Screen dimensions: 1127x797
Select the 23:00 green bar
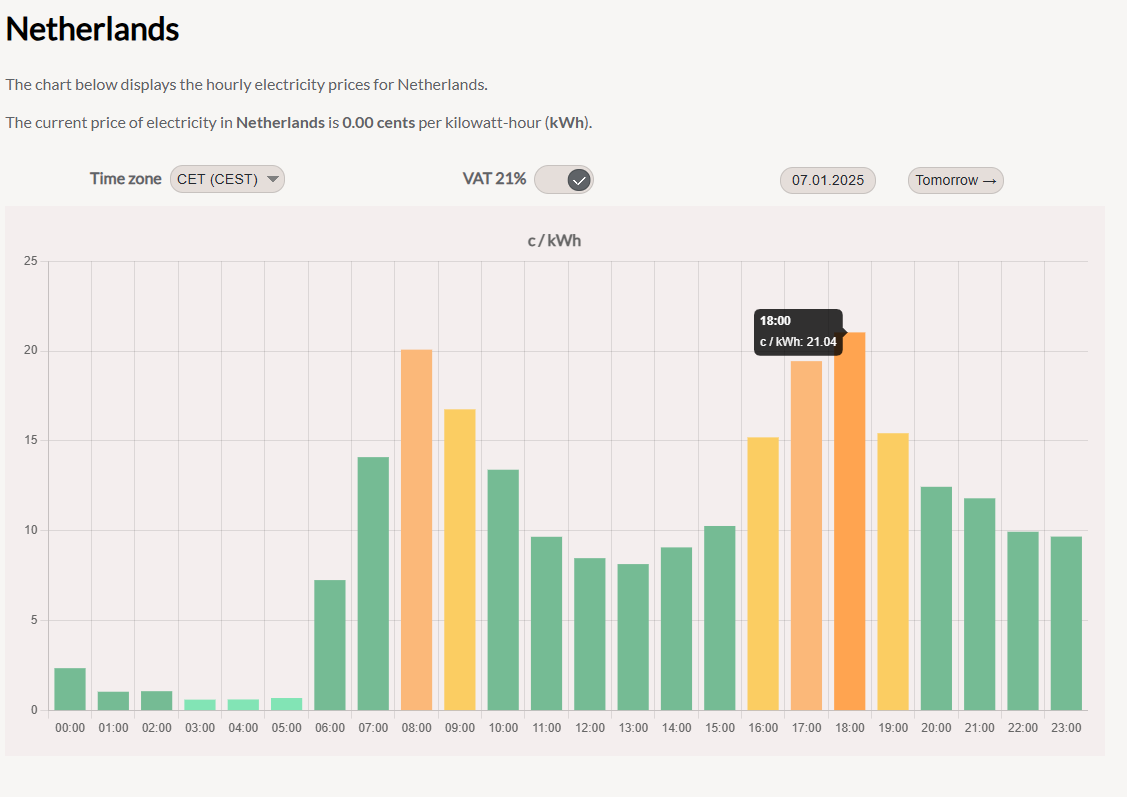point(1066,623)
